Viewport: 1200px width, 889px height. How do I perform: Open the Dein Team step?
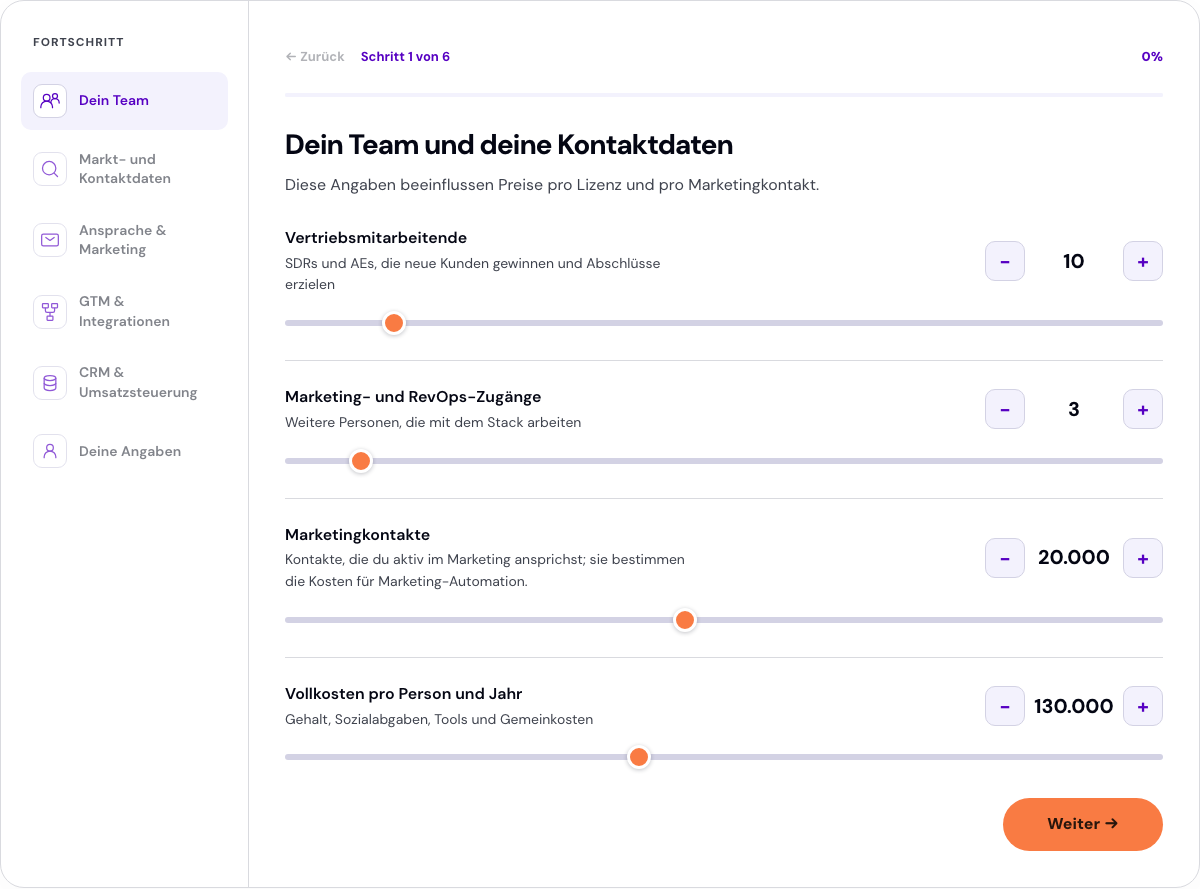[124, 101]
